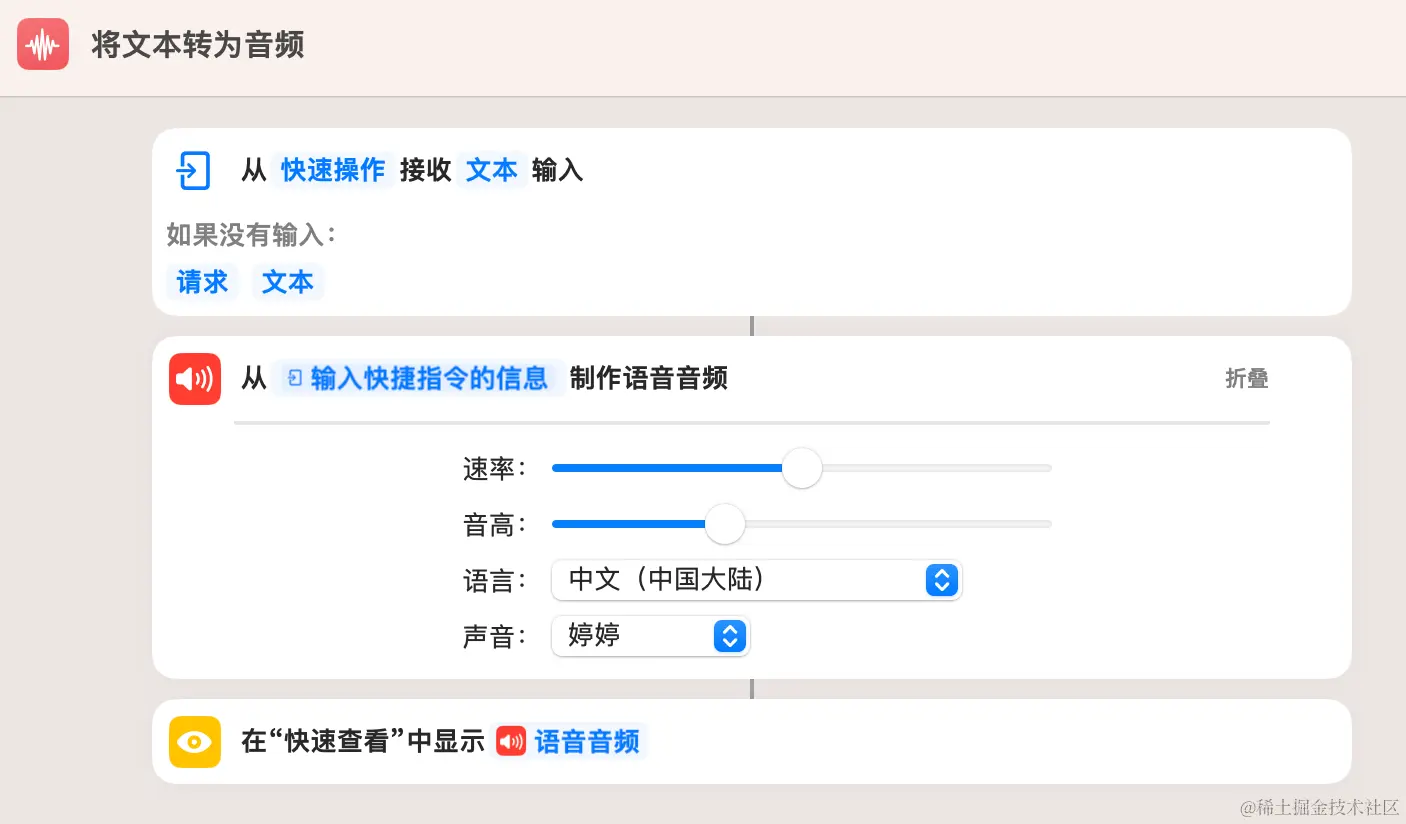Click the shortcut title 将文本转为音频

(x=198, y=45)
